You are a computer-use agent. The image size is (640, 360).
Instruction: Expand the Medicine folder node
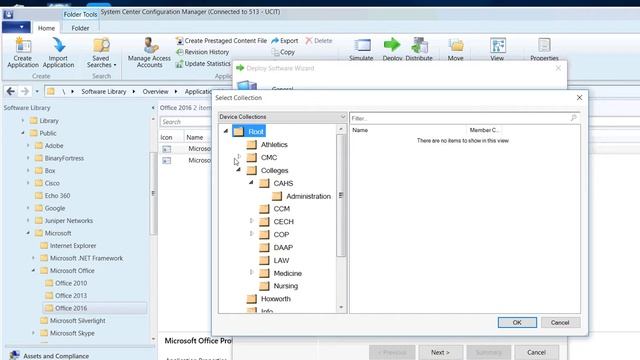point(251,272)
